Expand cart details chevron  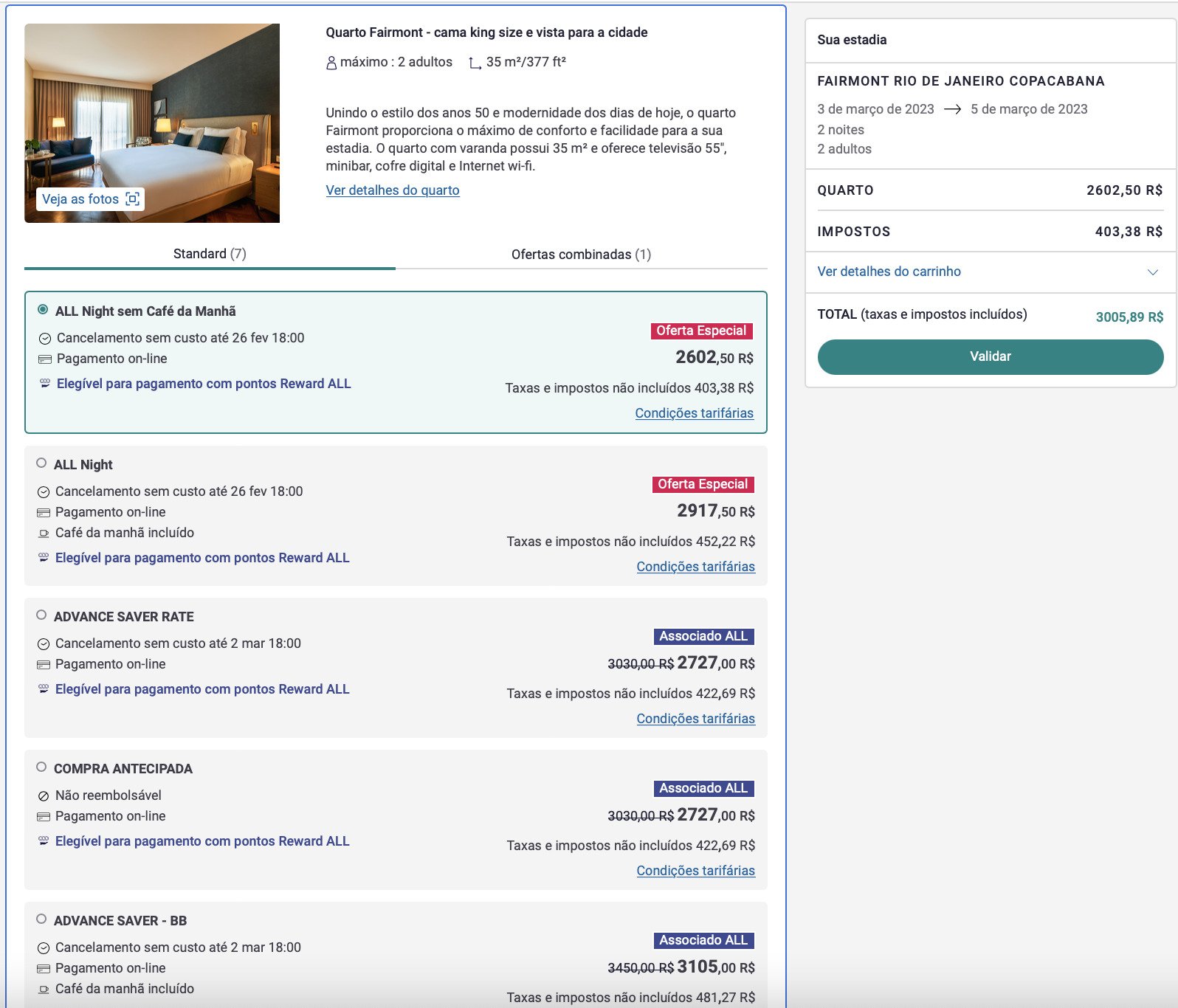coord(1152,272)
